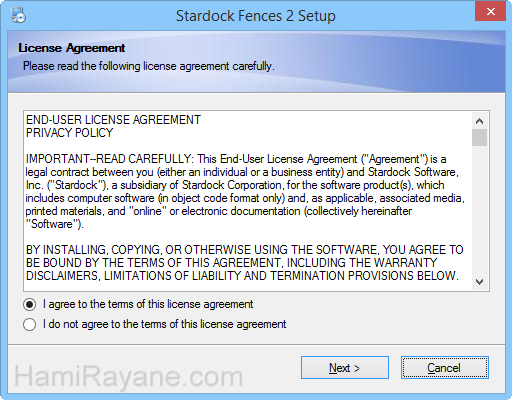Click the license text scroll up arrow
The width and height of the screenshot is (512, 400).
pyautogui.click(x=479, y=121)
